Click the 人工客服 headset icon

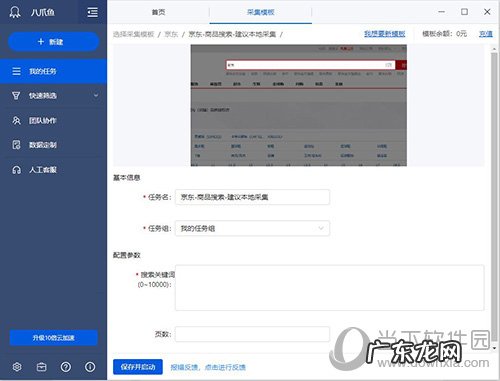coord(16,170)
